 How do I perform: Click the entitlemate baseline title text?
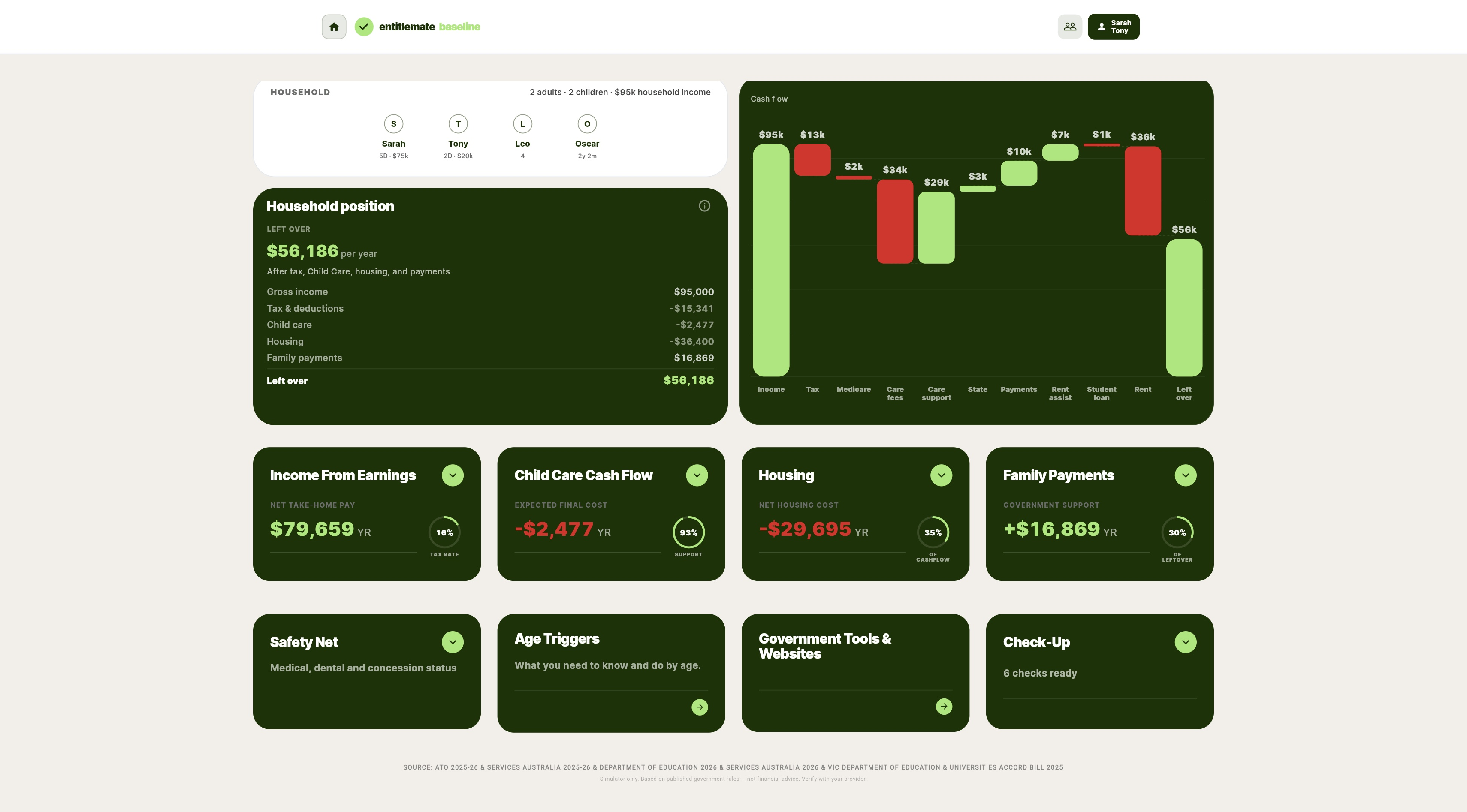(429, 27)
